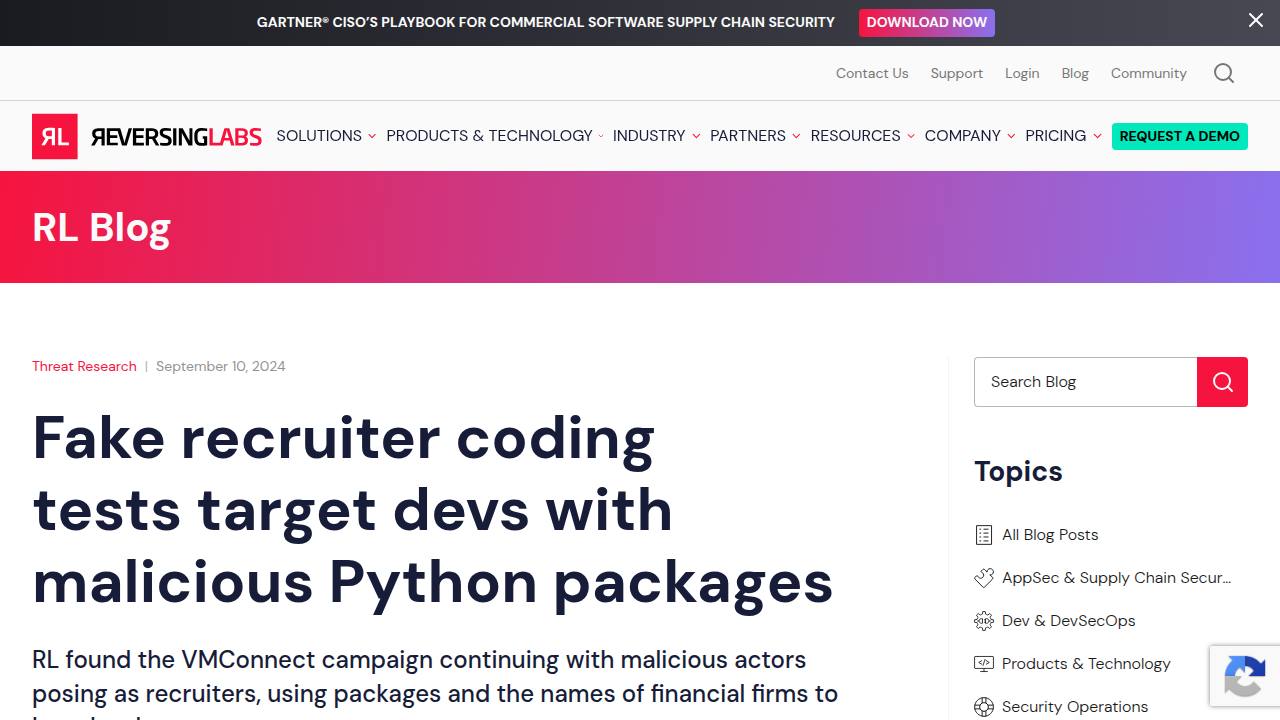This screenshot has width=1280, height=720.
Task: Click the reCAPTCHA badge
Action: click(x=1244, y=676)
